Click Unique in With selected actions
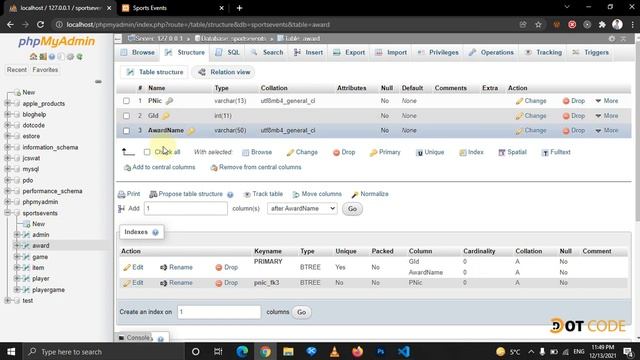The width and height of the screenshot is (640, 360). pyautogui.click(x=429, y=152)
